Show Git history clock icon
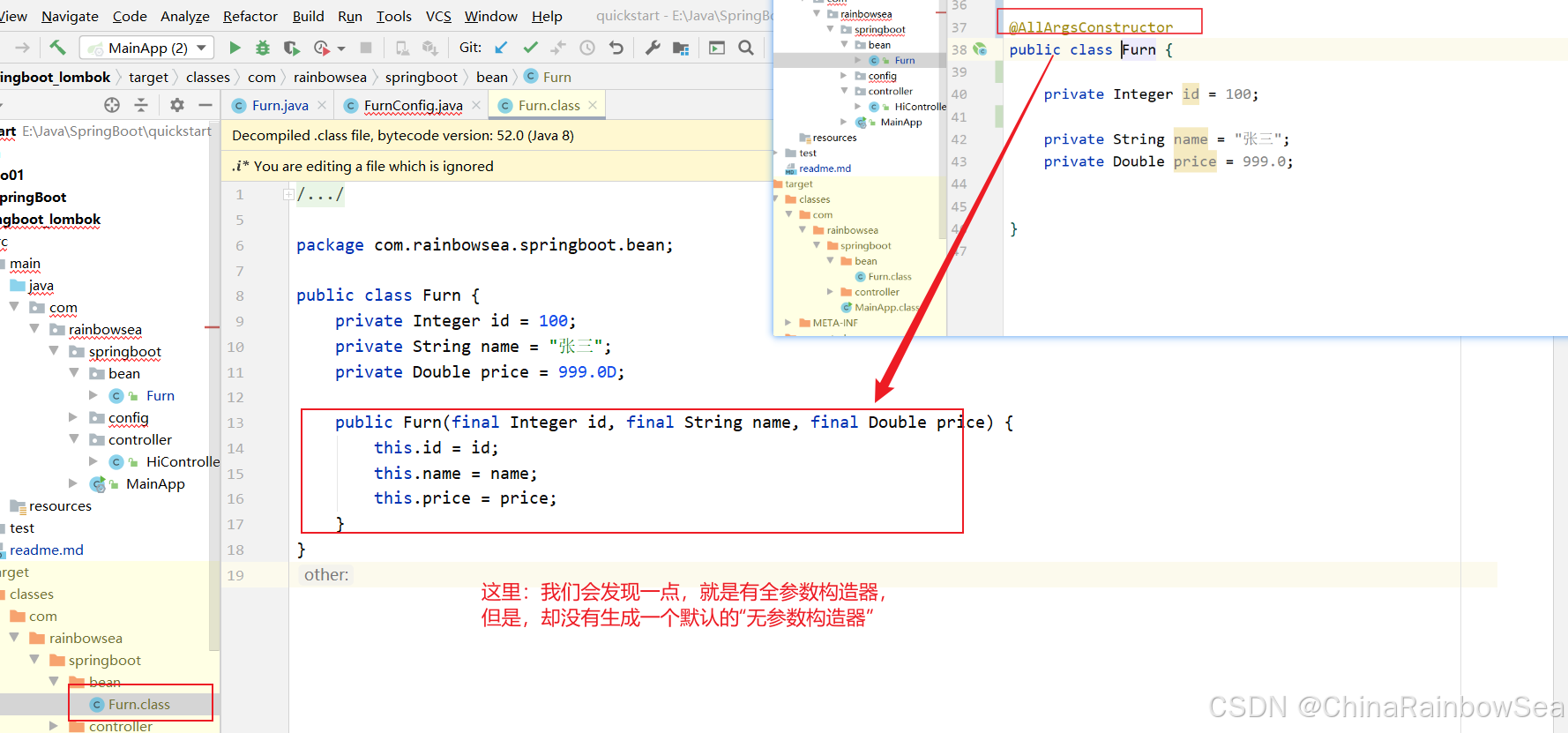The width and height of the screenshot is (1568, 733). pyautogui.click(x=587, y=48)
